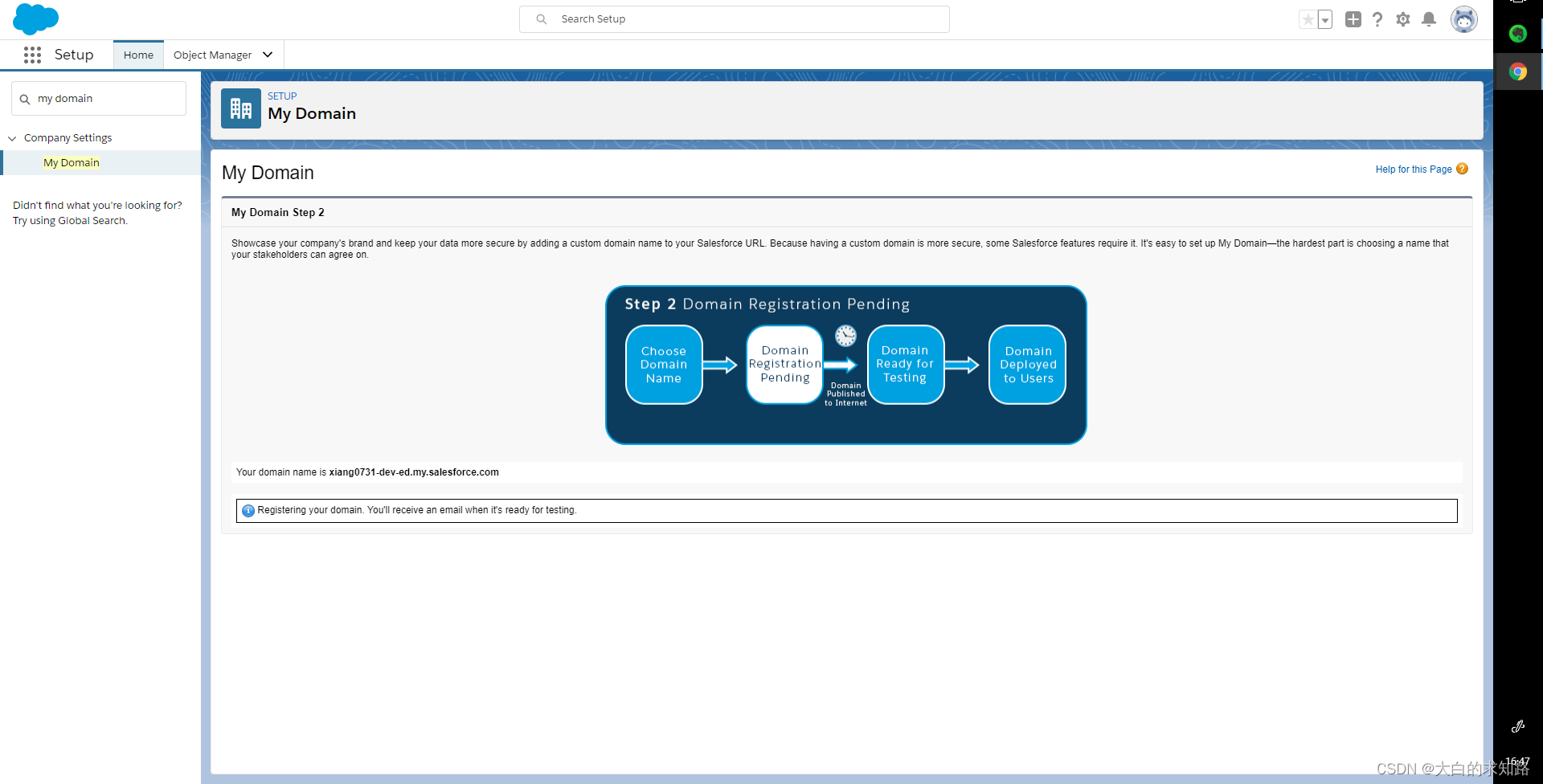Open the favorites dropdown arrow
The image size is (1543, 784).
click(x=1325, y=19)
